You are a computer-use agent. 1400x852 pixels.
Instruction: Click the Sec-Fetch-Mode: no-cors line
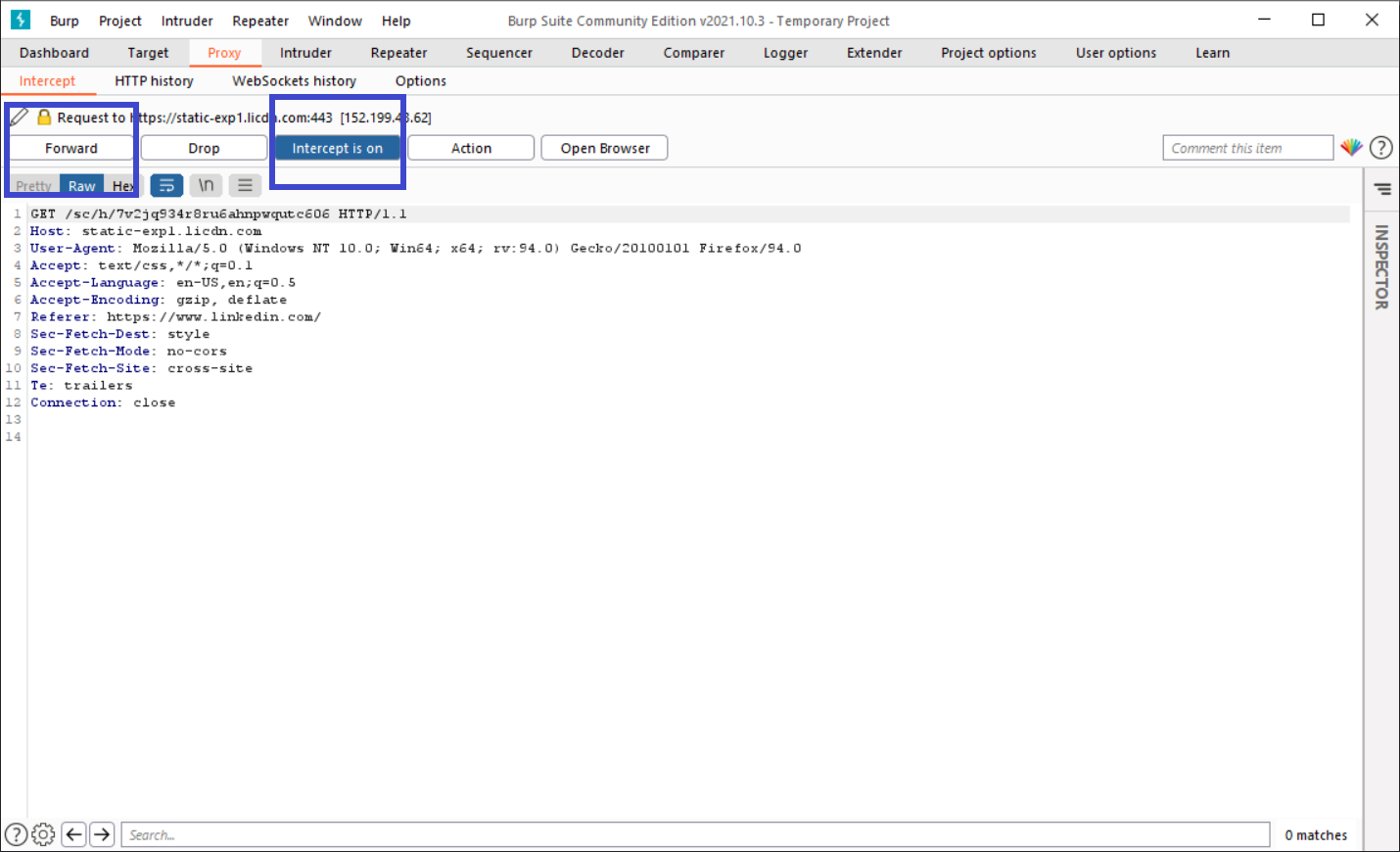coord(128,351)
